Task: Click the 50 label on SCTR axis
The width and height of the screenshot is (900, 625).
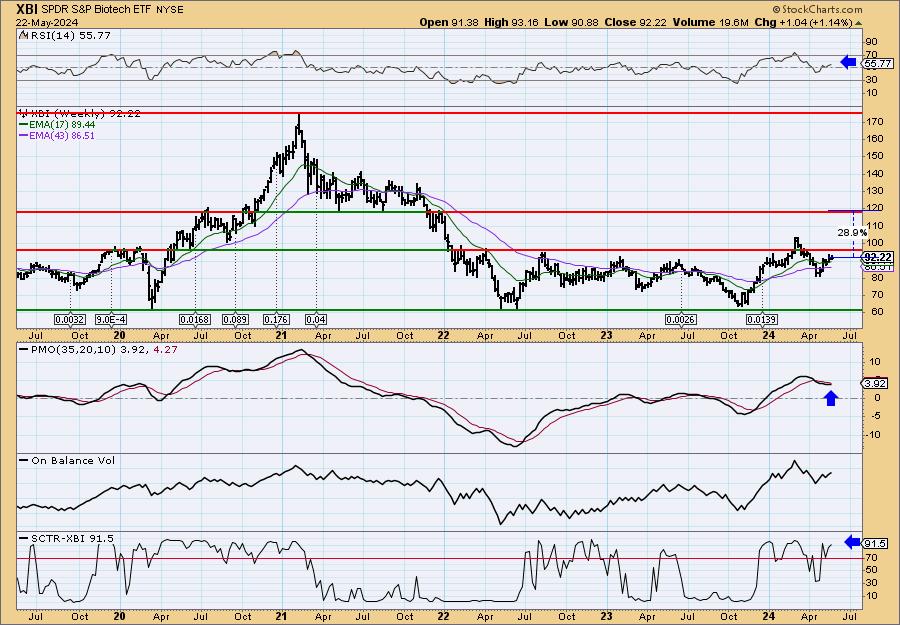Action: click(871, 570)
